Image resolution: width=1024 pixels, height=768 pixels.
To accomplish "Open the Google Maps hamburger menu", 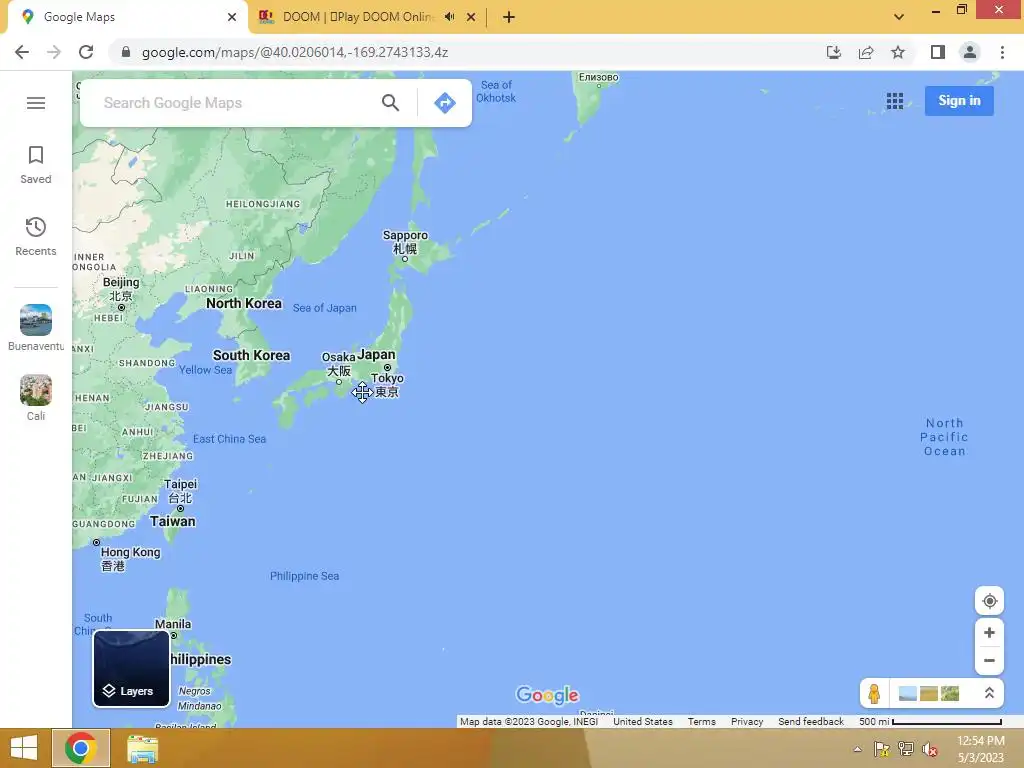I will point(36,103).
